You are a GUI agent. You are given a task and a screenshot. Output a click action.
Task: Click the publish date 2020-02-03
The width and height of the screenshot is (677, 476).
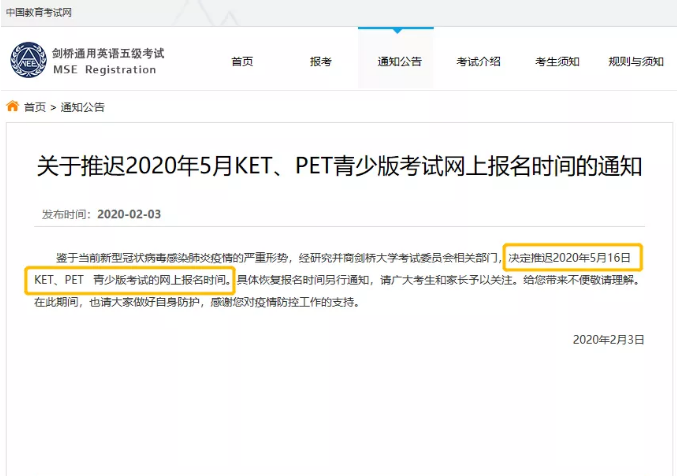129,214
